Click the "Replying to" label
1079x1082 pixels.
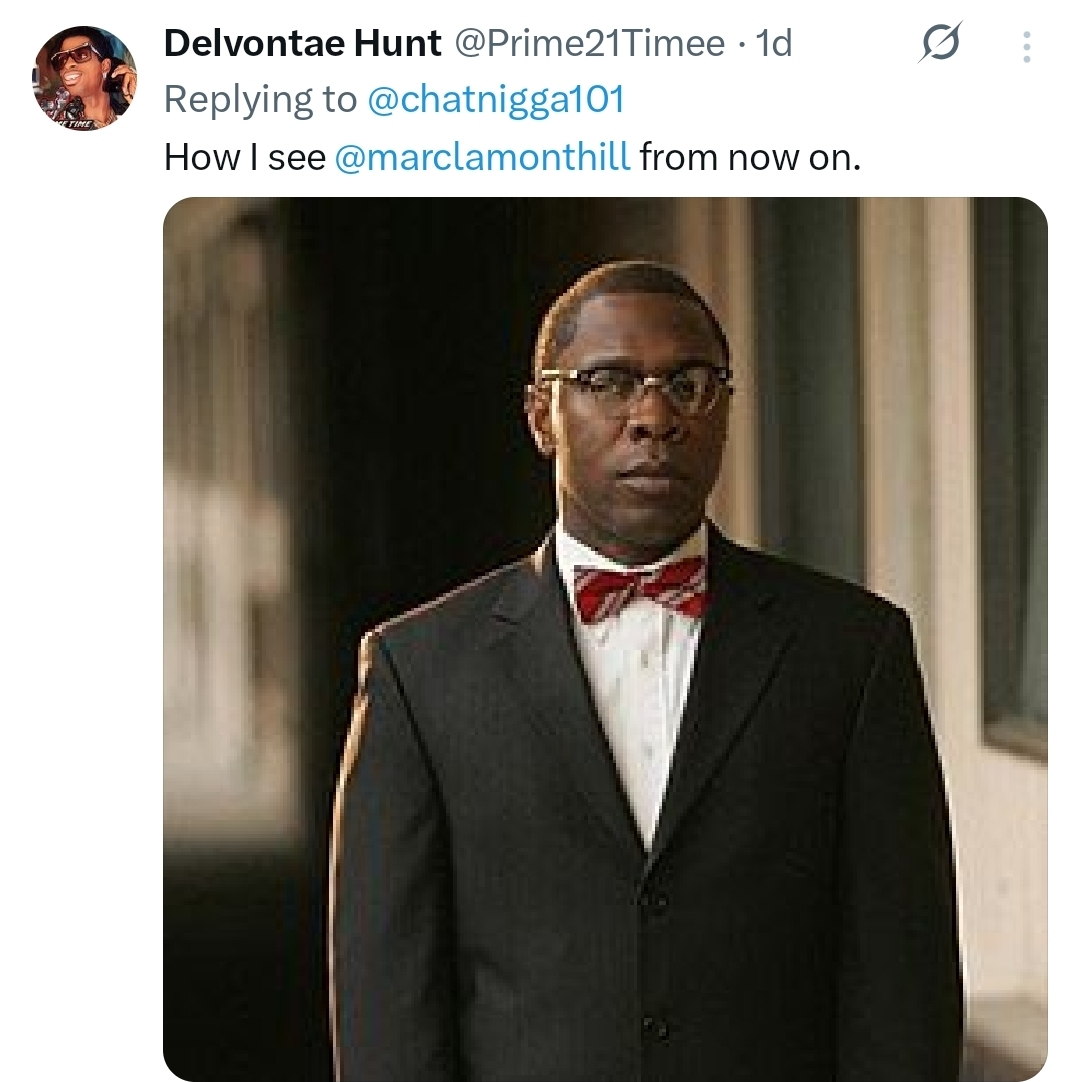coord(259,99)
